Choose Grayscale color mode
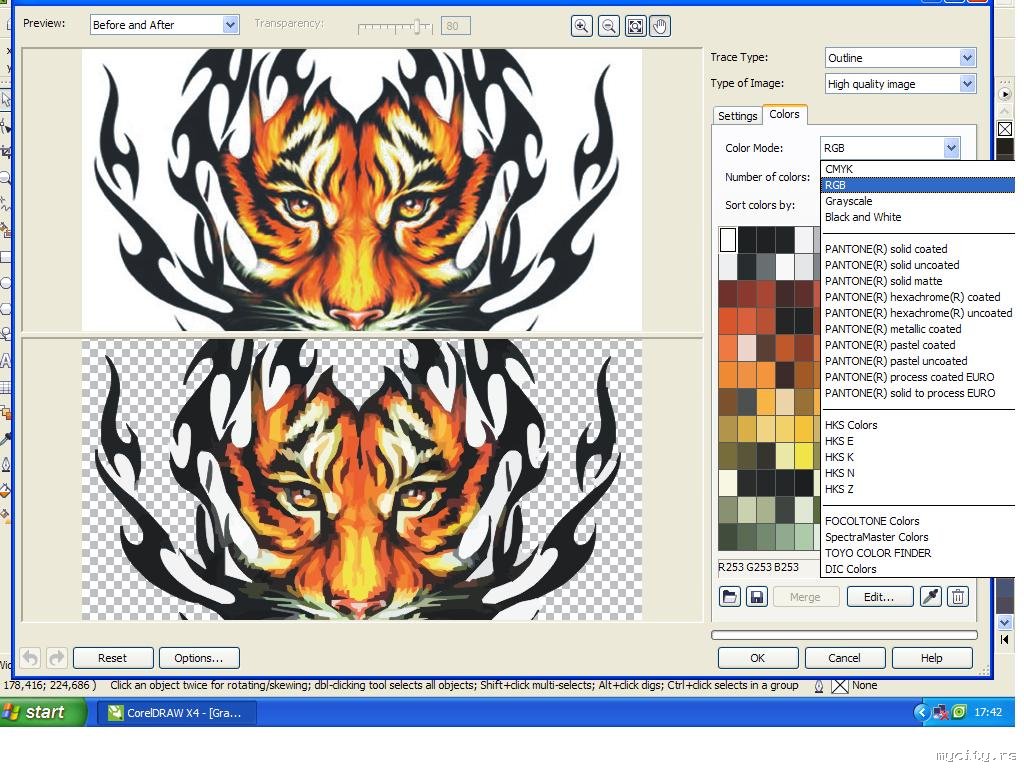The height and width of the screenshot is (768, 1024). click(x=918, y=201)
